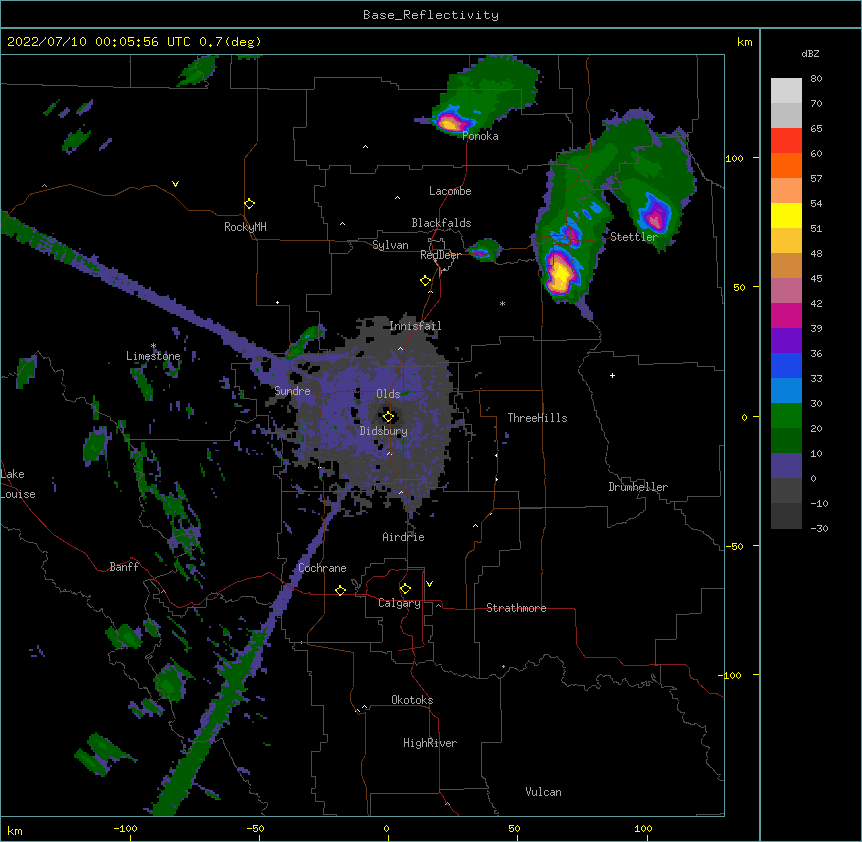Click the yellow storm core southwest of Stettler
The image size is (862, 842).
pos(561,273)
